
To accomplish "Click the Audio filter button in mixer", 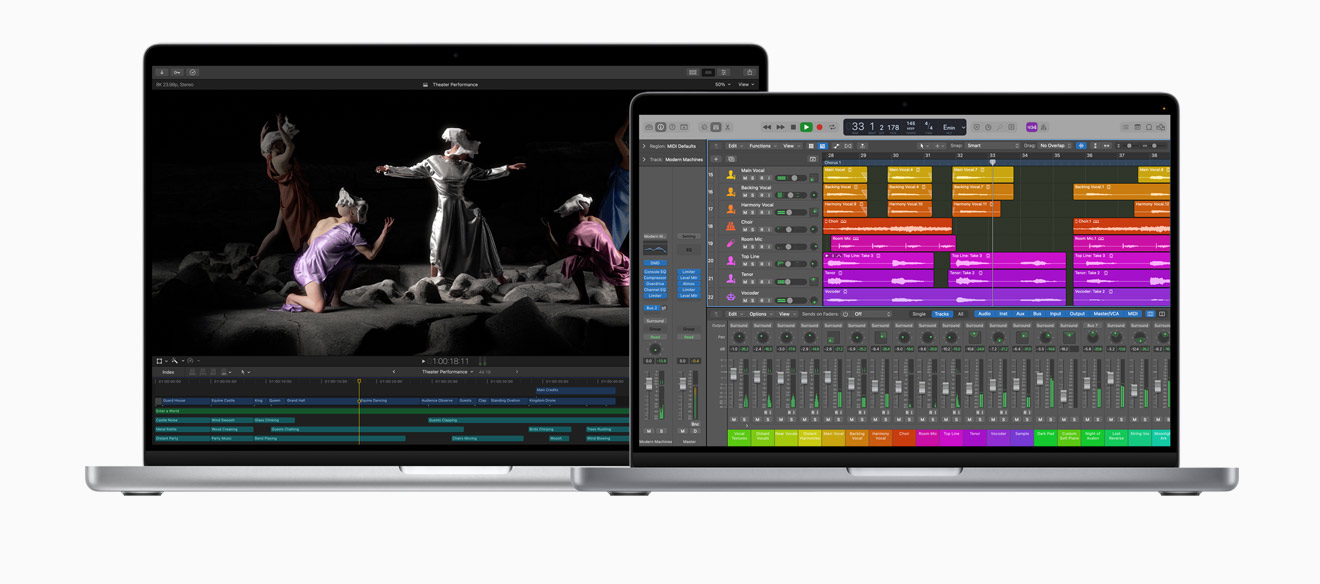I will (x=984, y=314).
